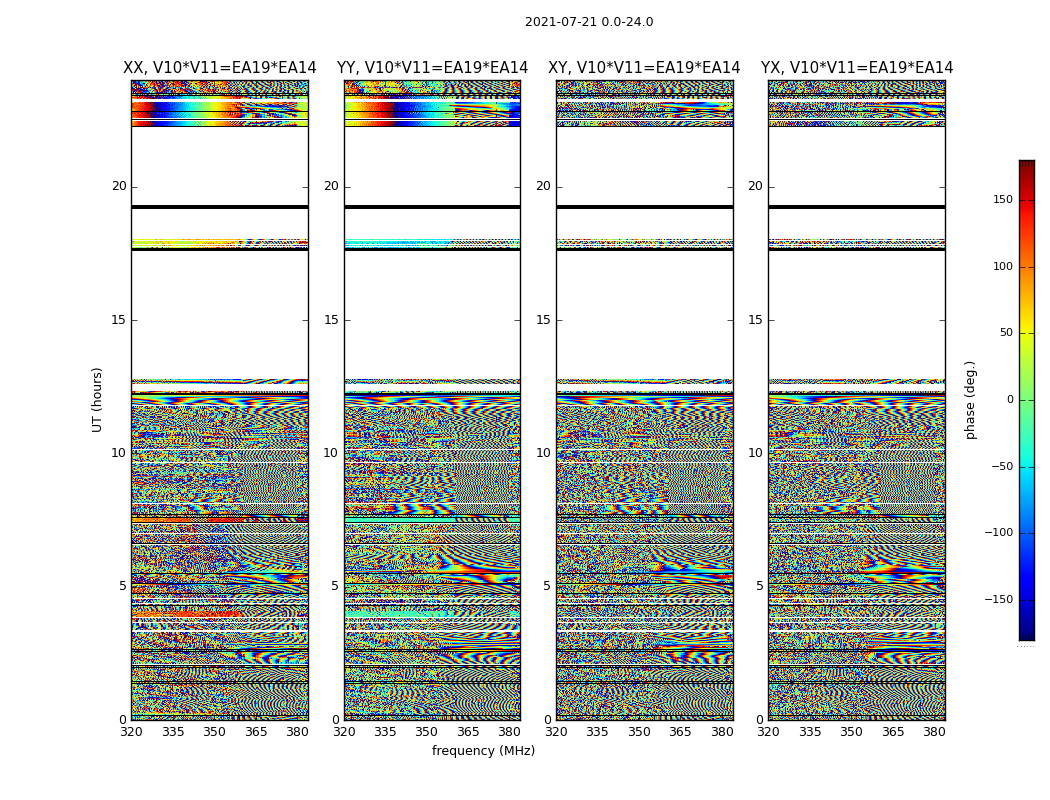Select the XY phase waterfall plot
This screenshot has width=1050, height=800.
point(645,400)
